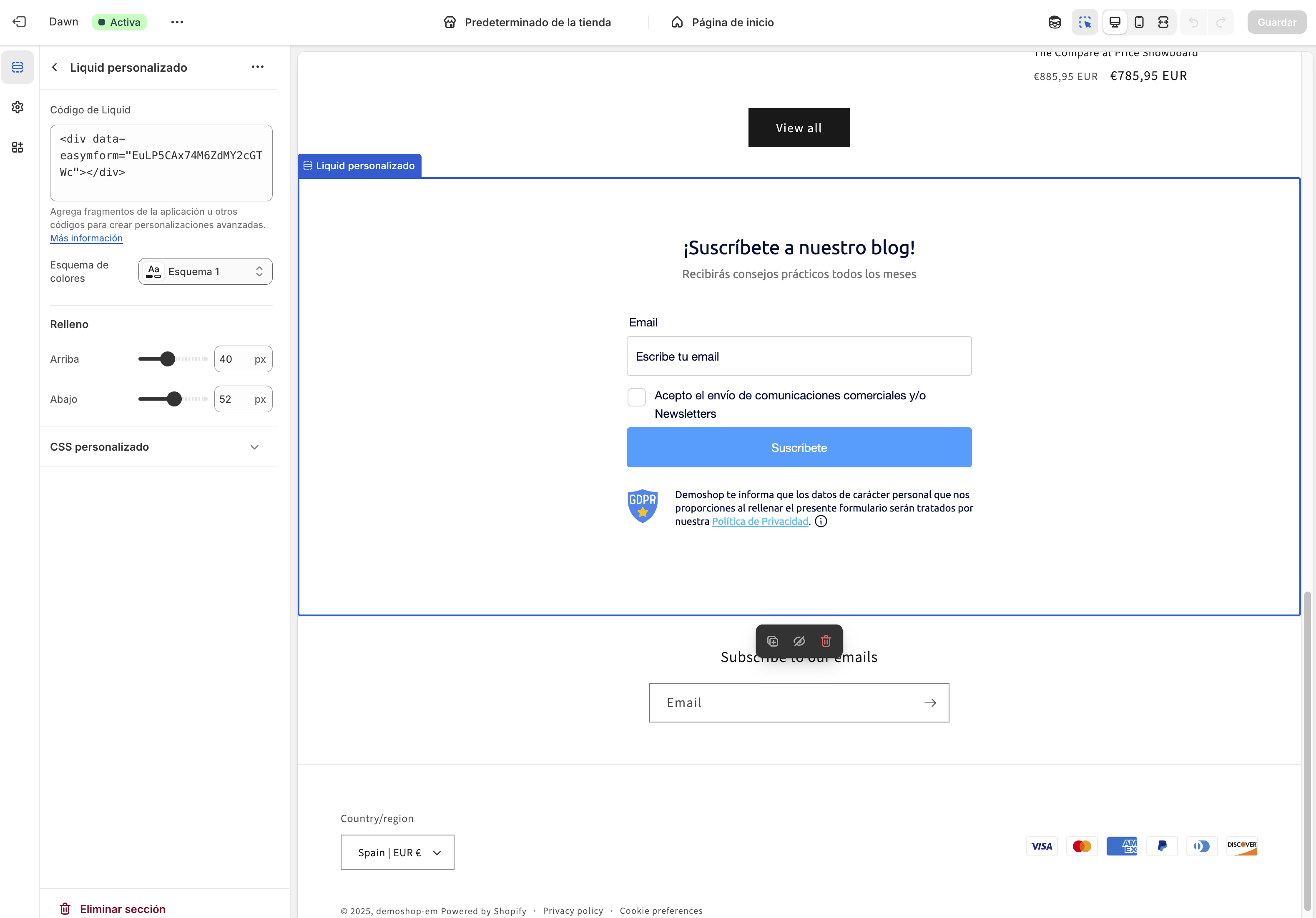This screenshot has width=1316, height=918.
Task: Click the Visa payment icon
Action: tap(1042, 846)
